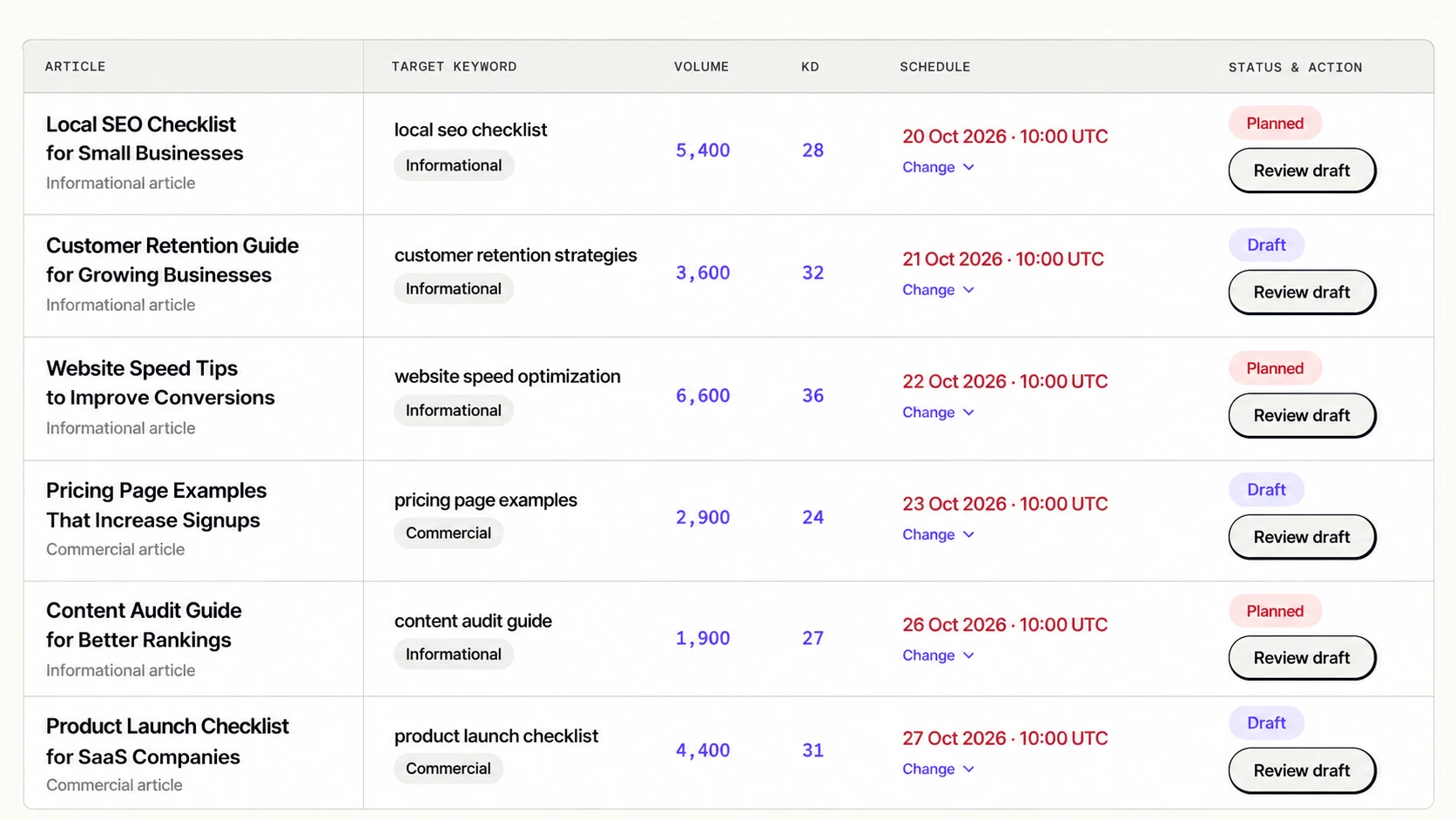Viewport: 1456px width, 819px height.
Task: Select the Content Audit Guide article title
Action: coord(144,625)
